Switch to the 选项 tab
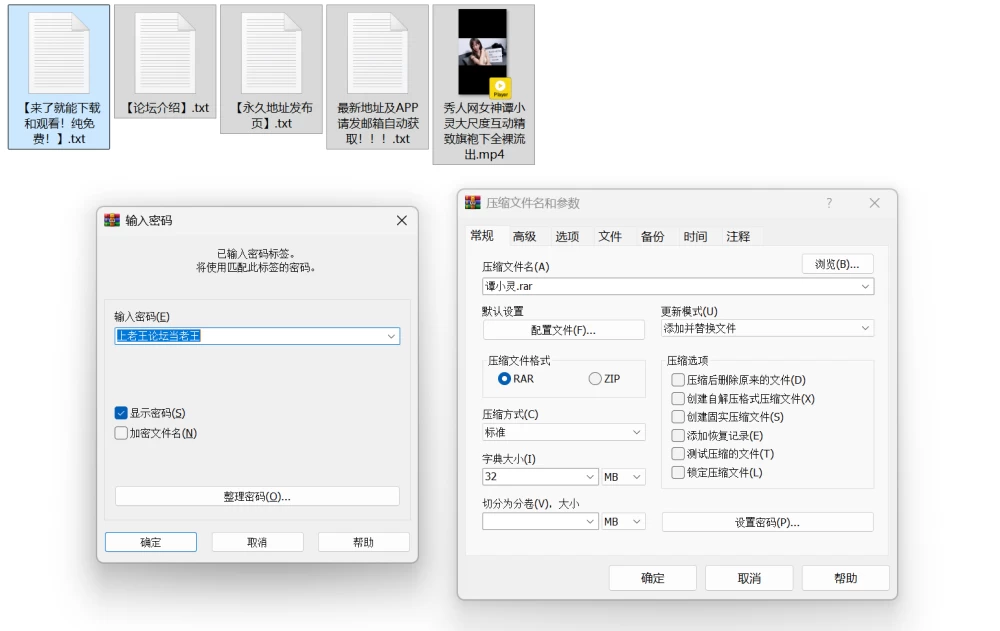 (x=568, y=237)
